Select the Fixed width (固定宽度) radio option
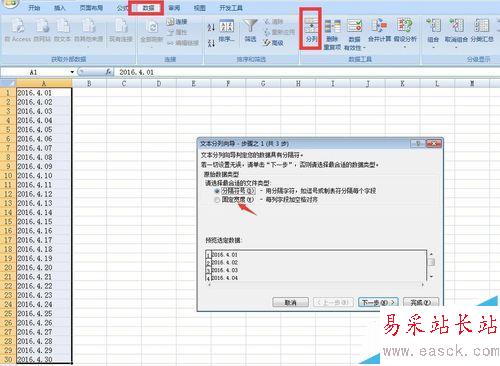 point(217,200)
